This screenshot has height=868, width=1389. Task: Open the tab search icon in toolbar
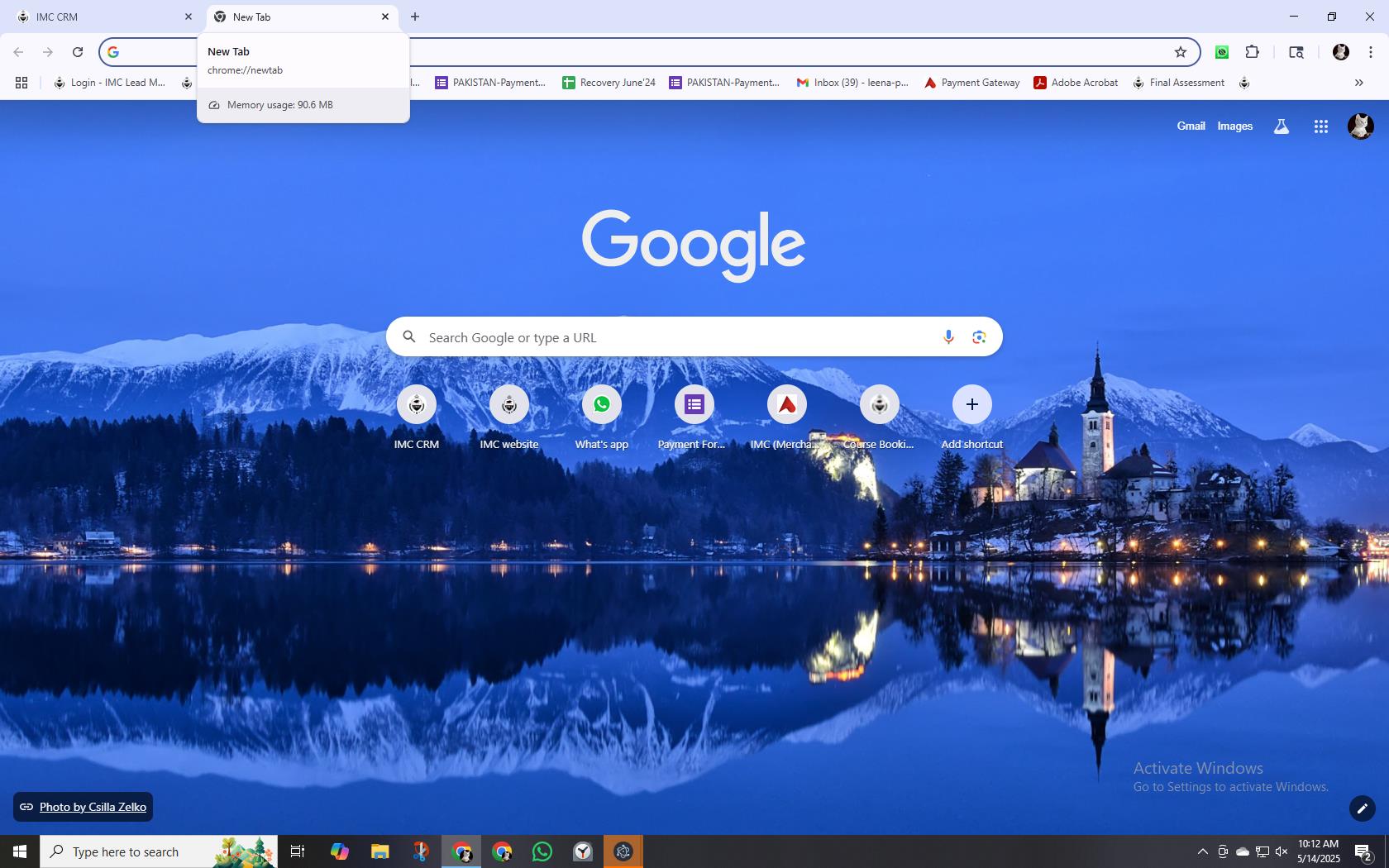coord(1296,52)
